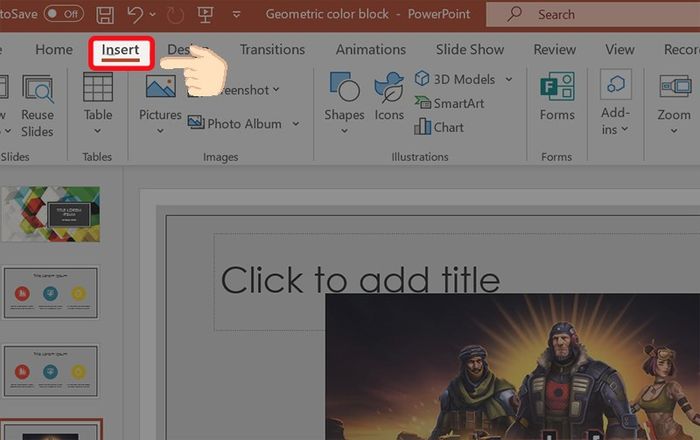
Task: Start presentation from beginning icon
Action: 205,14
